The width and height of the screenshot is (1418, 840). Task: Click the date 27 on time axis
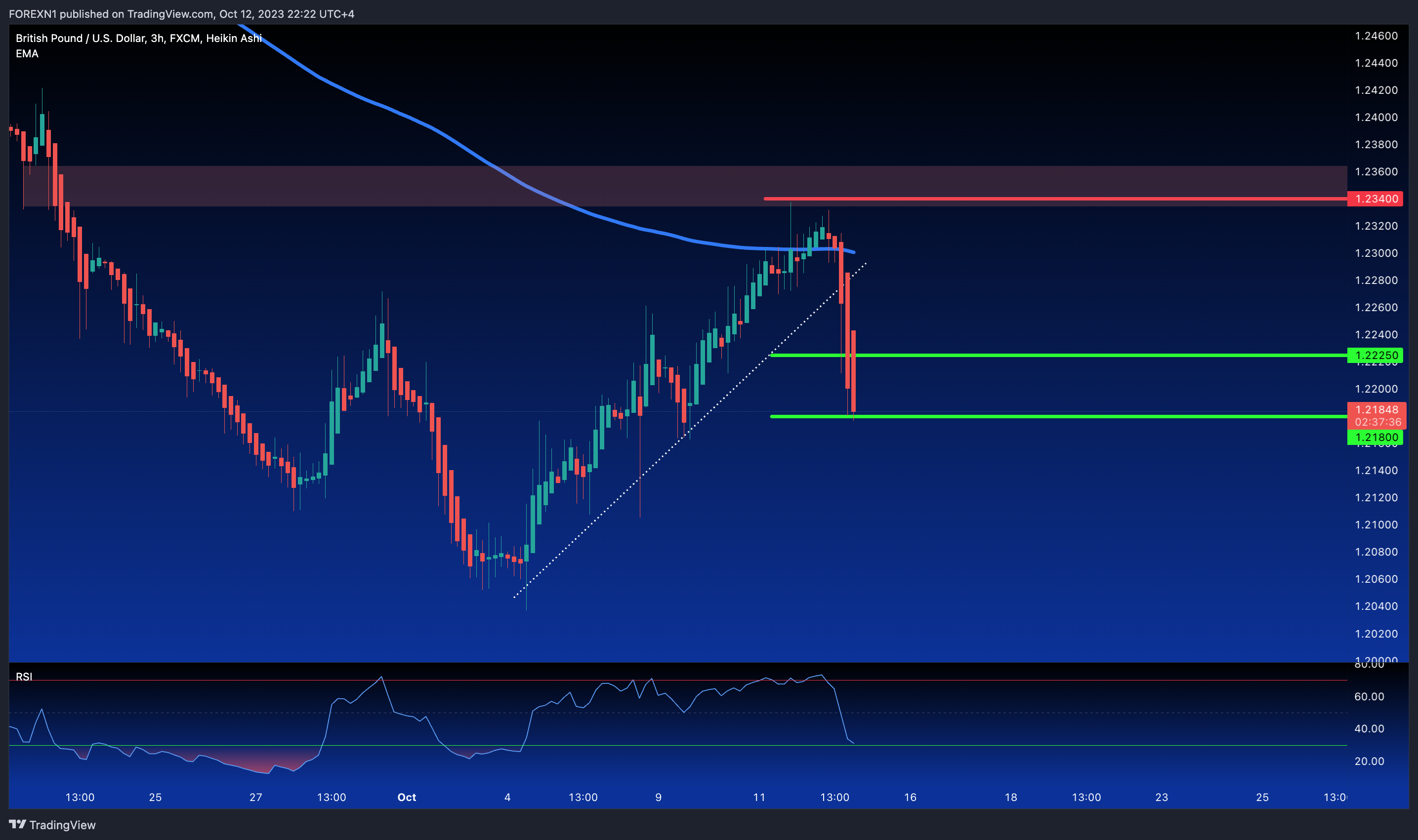tap(256, 797)
